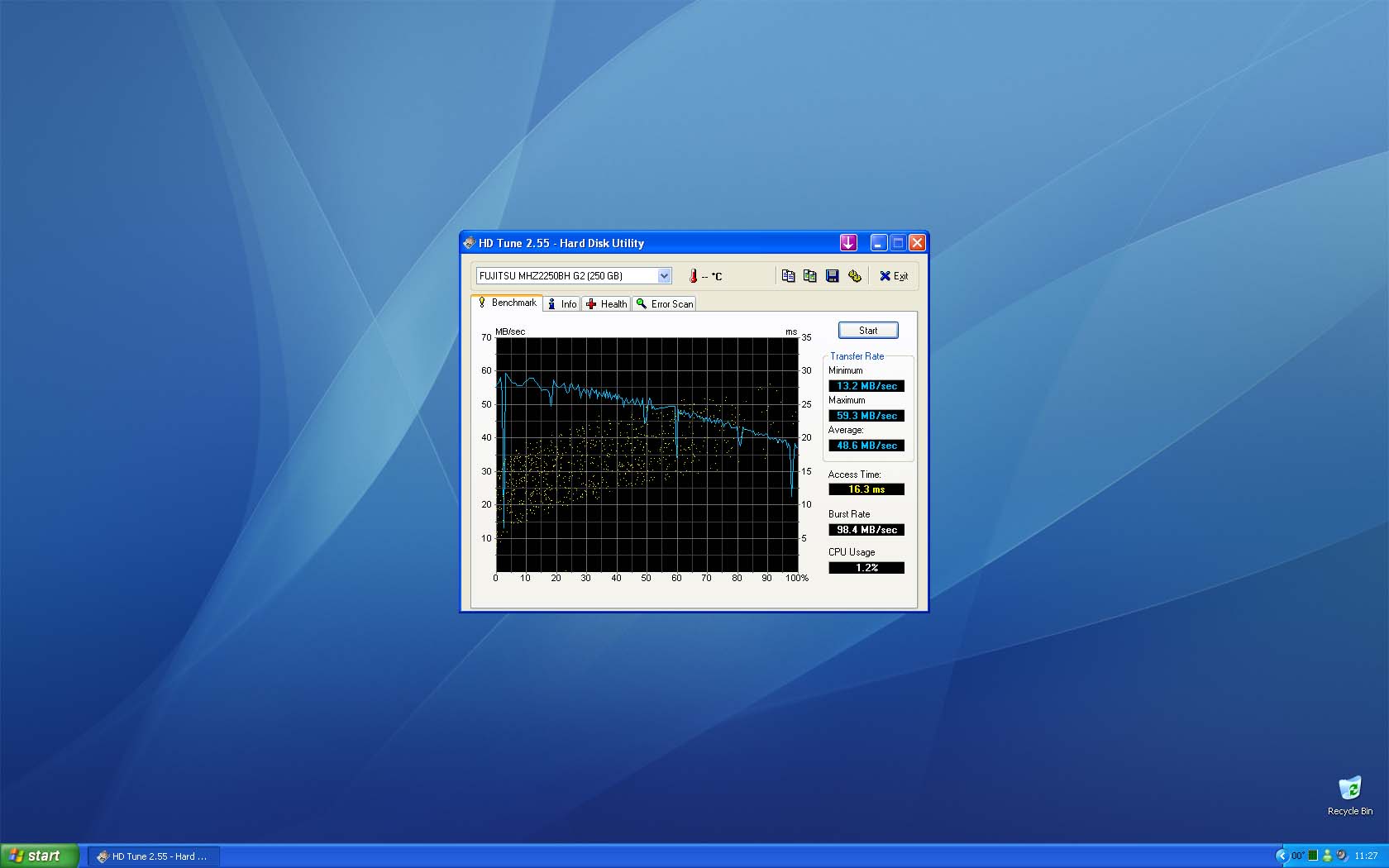Click the 00° temperature tray indicator

click(x=1298, y=856)
